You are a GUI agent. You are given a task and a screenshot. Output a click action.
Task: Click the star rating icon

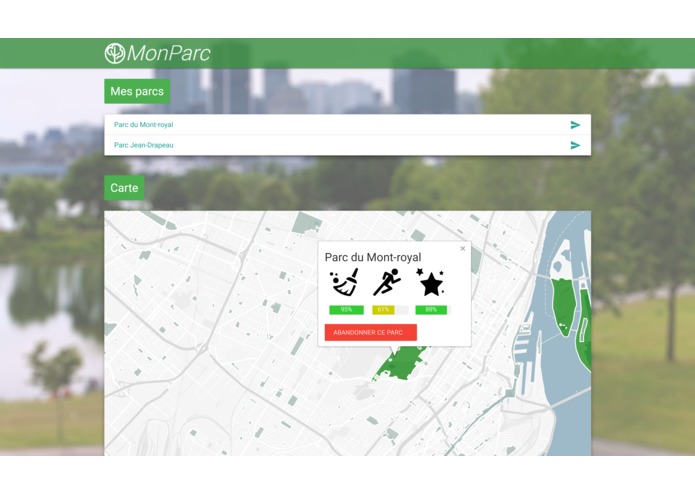point(430,282)
